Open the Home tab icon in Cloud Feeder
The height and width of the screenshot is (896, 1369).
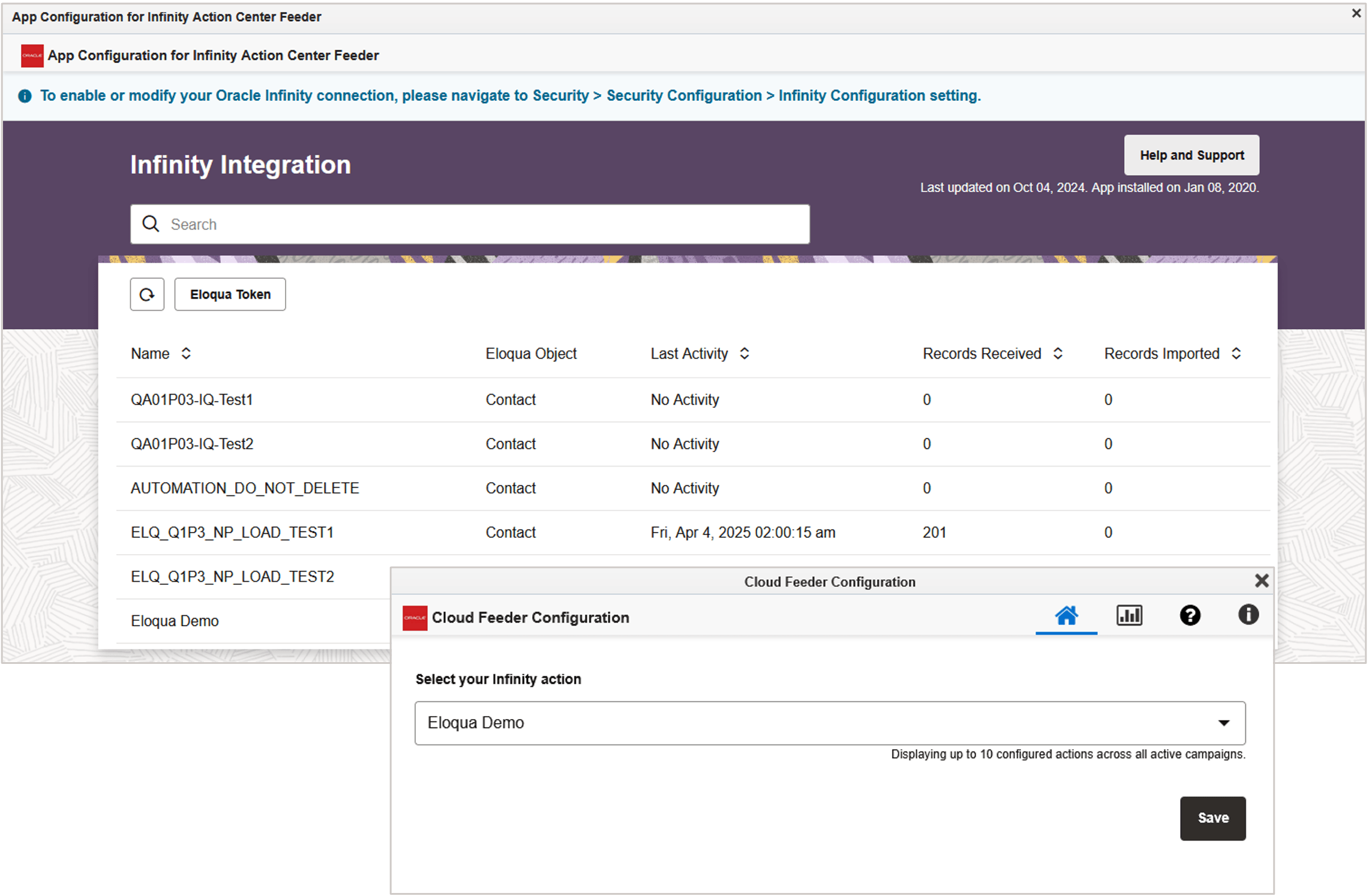pyautogui.click(x=1066, y=616)
